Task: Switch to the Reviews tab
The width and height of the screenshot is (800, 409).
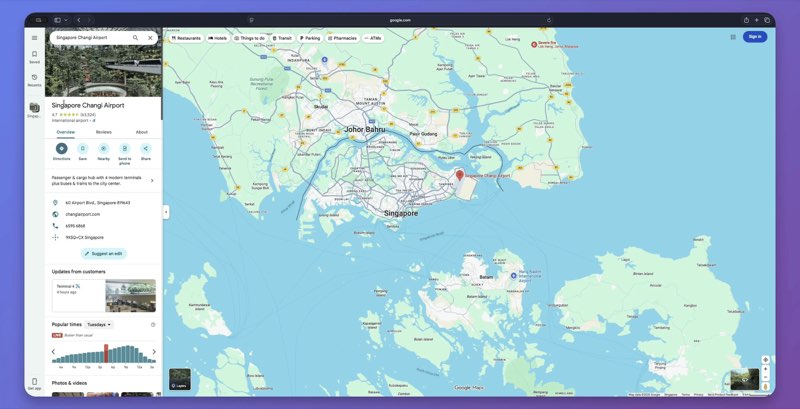Action: click(104, 132)
